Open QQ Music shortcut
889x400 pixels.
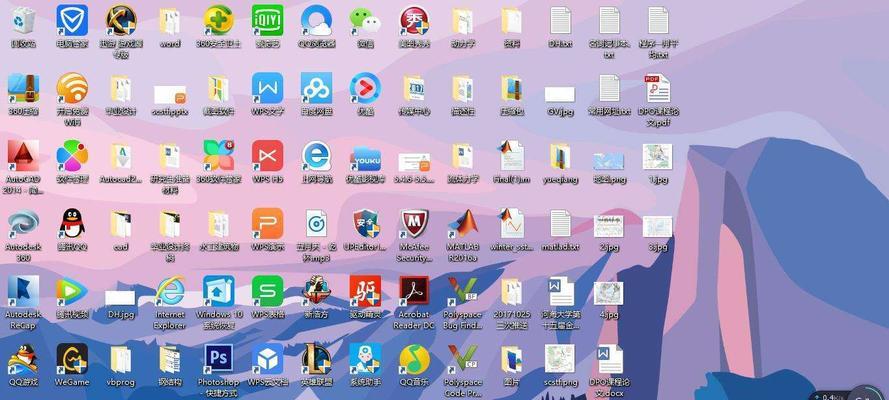pos(414,359)
